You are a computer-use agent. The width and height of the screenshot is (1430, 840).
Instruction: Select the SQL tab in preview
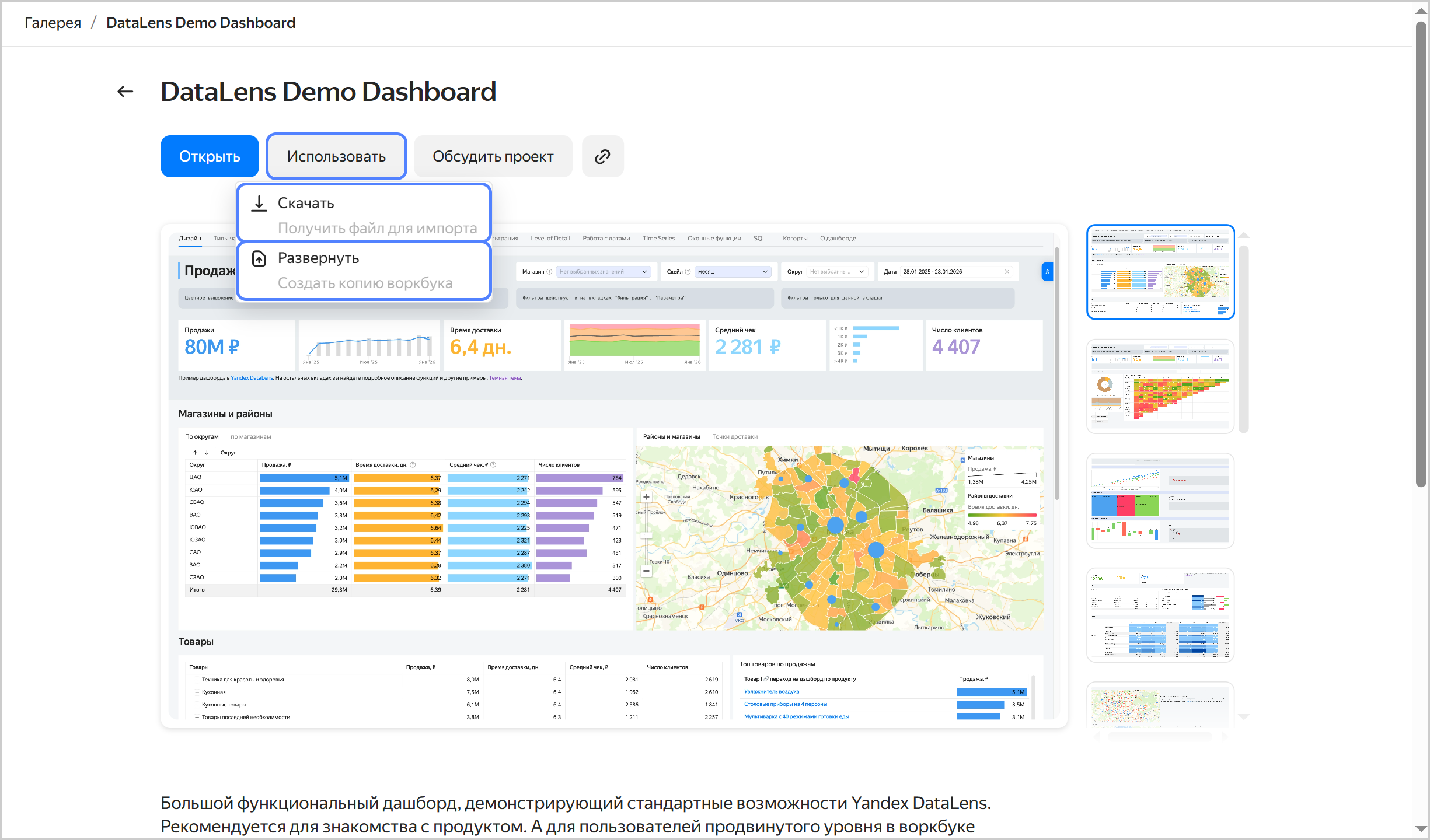[759, 238]
